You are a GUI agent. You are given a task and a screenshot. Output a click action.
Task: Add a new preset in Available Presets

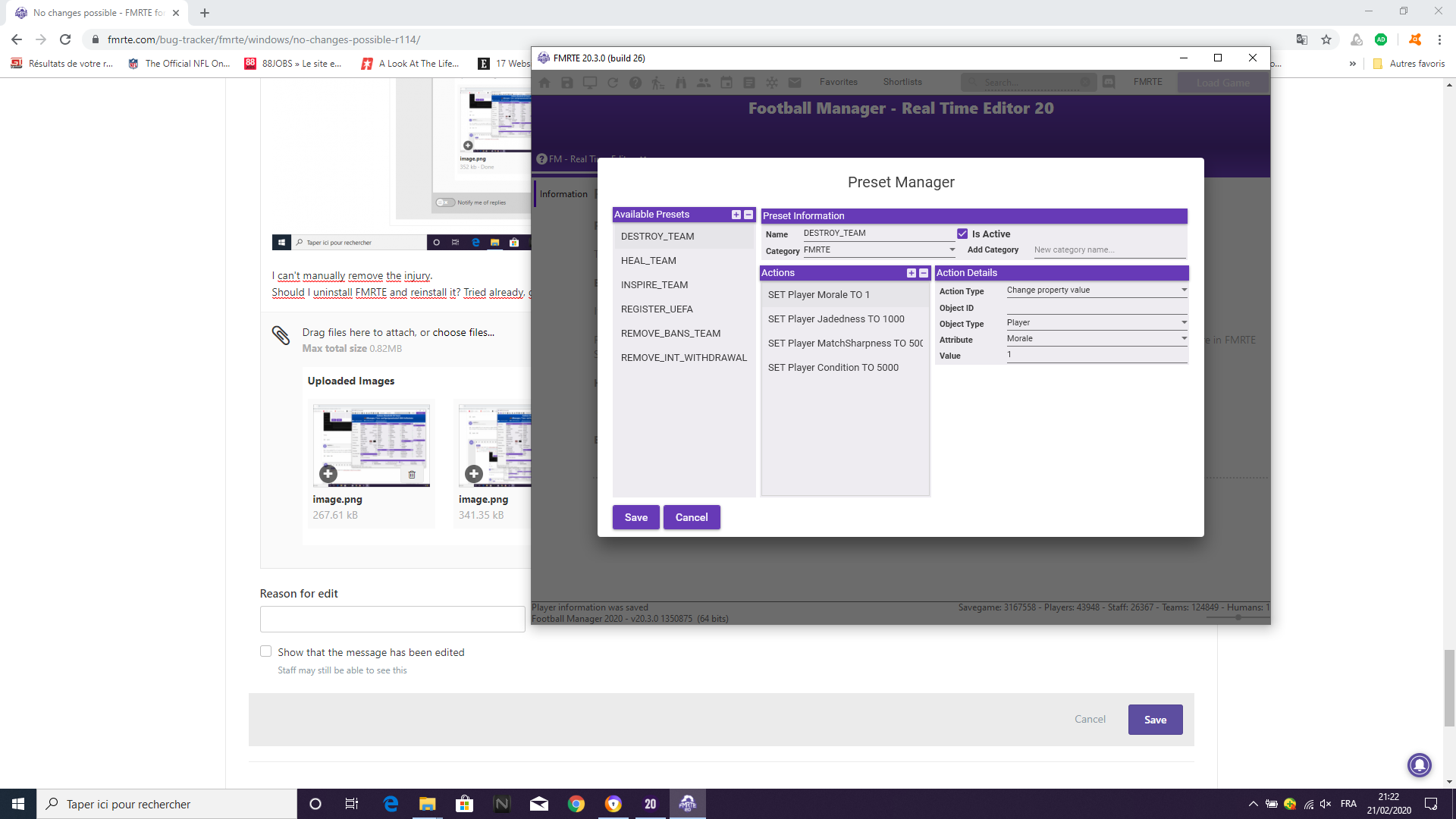click(736, 215)
